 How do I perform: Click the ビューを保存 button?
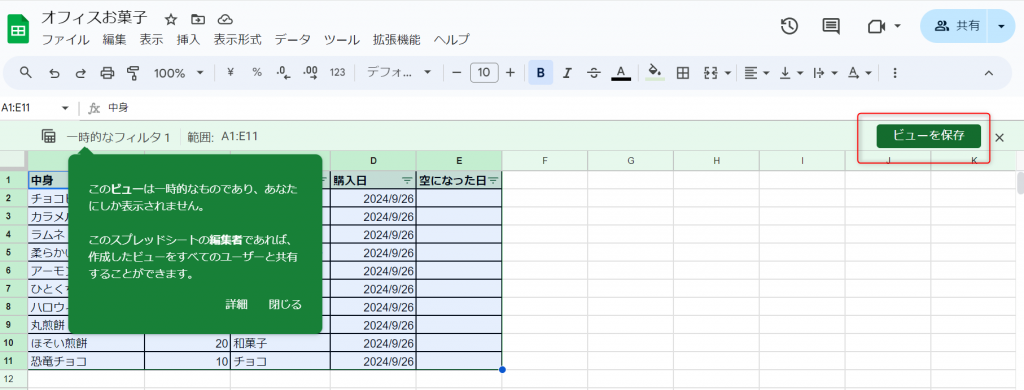pyautogui.click(x=929, y=136)
